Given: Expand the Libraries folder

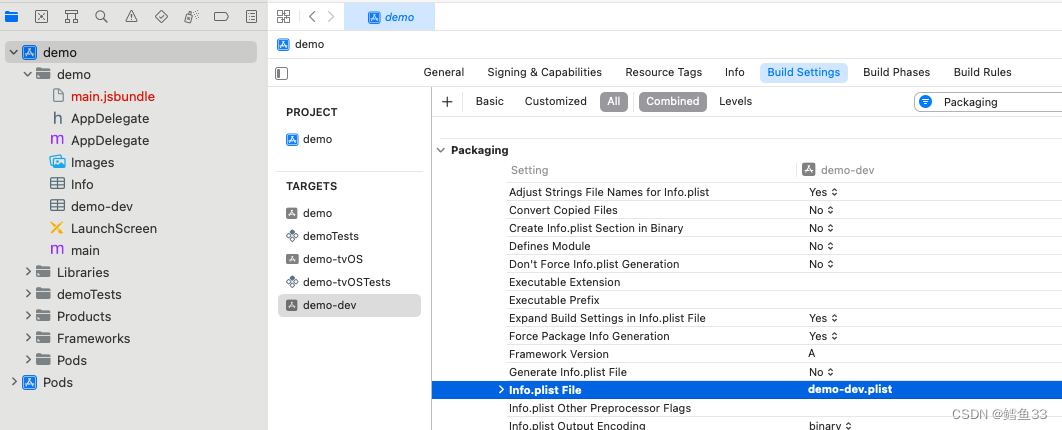Looking at the screenshot, I should [28, 272].
